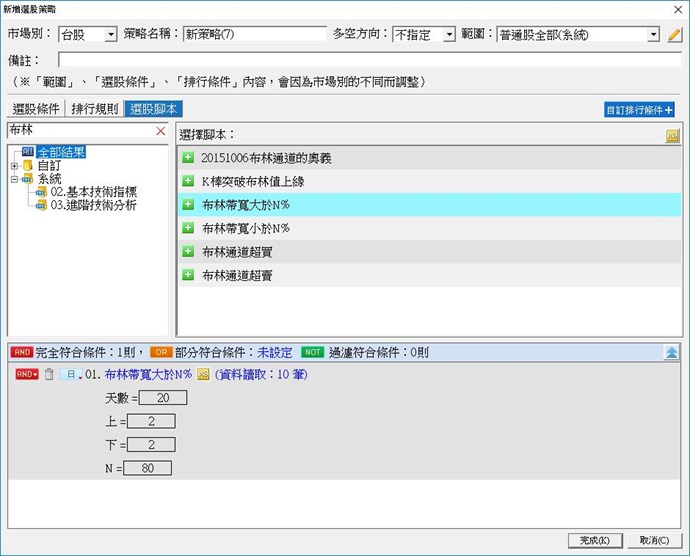Open the 市場別 dropdown
Image resolution: width=690 pixels, height=556 pixels.
coord(111,34)
